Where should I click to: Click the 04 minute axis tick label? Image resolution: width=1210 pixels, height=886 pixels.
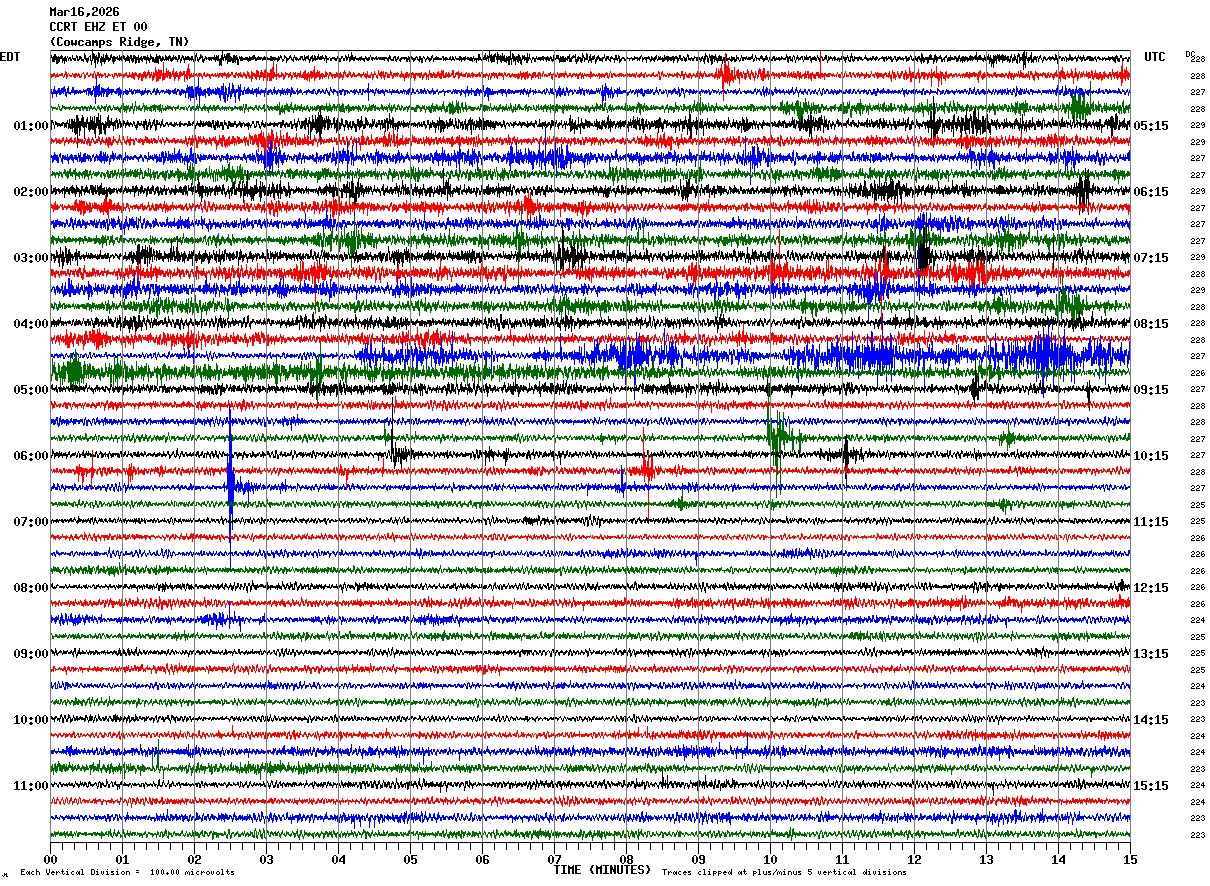(338, 859)
